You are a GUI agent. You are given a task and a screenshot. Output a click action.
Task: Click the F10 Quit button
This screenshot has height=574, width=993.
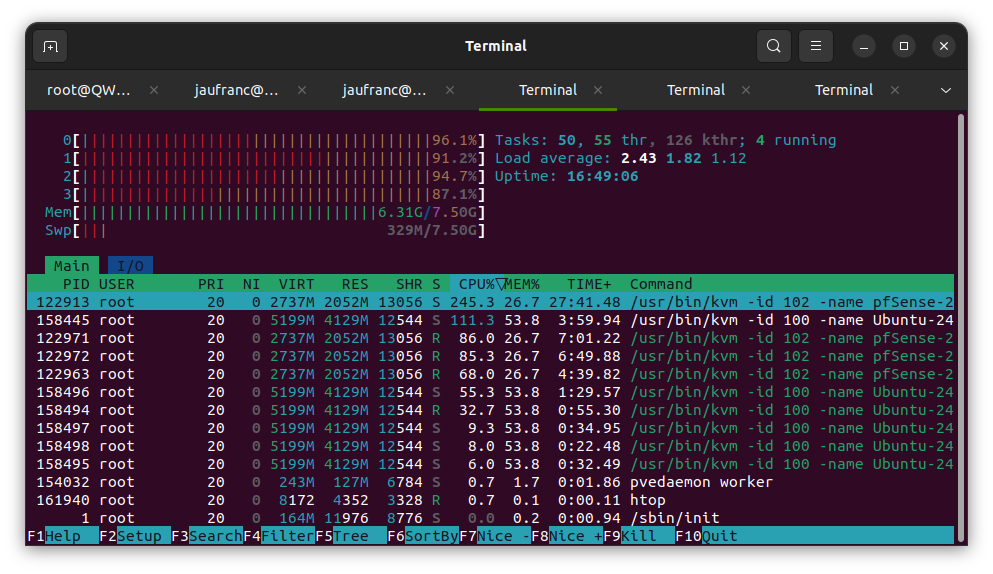pos(707,536)
